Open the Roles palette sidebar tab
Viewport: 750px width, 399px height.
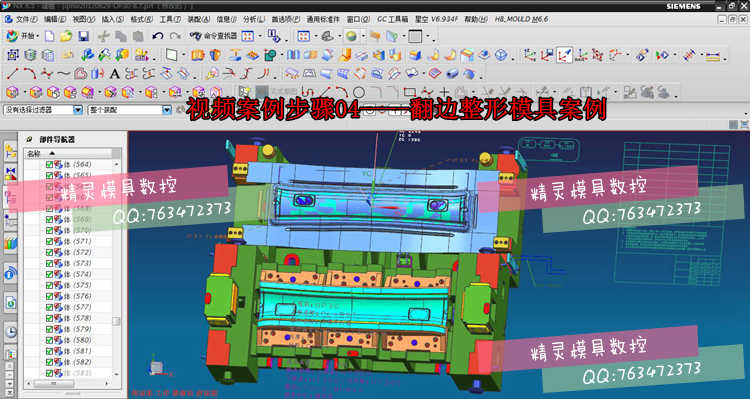point(10,354)
